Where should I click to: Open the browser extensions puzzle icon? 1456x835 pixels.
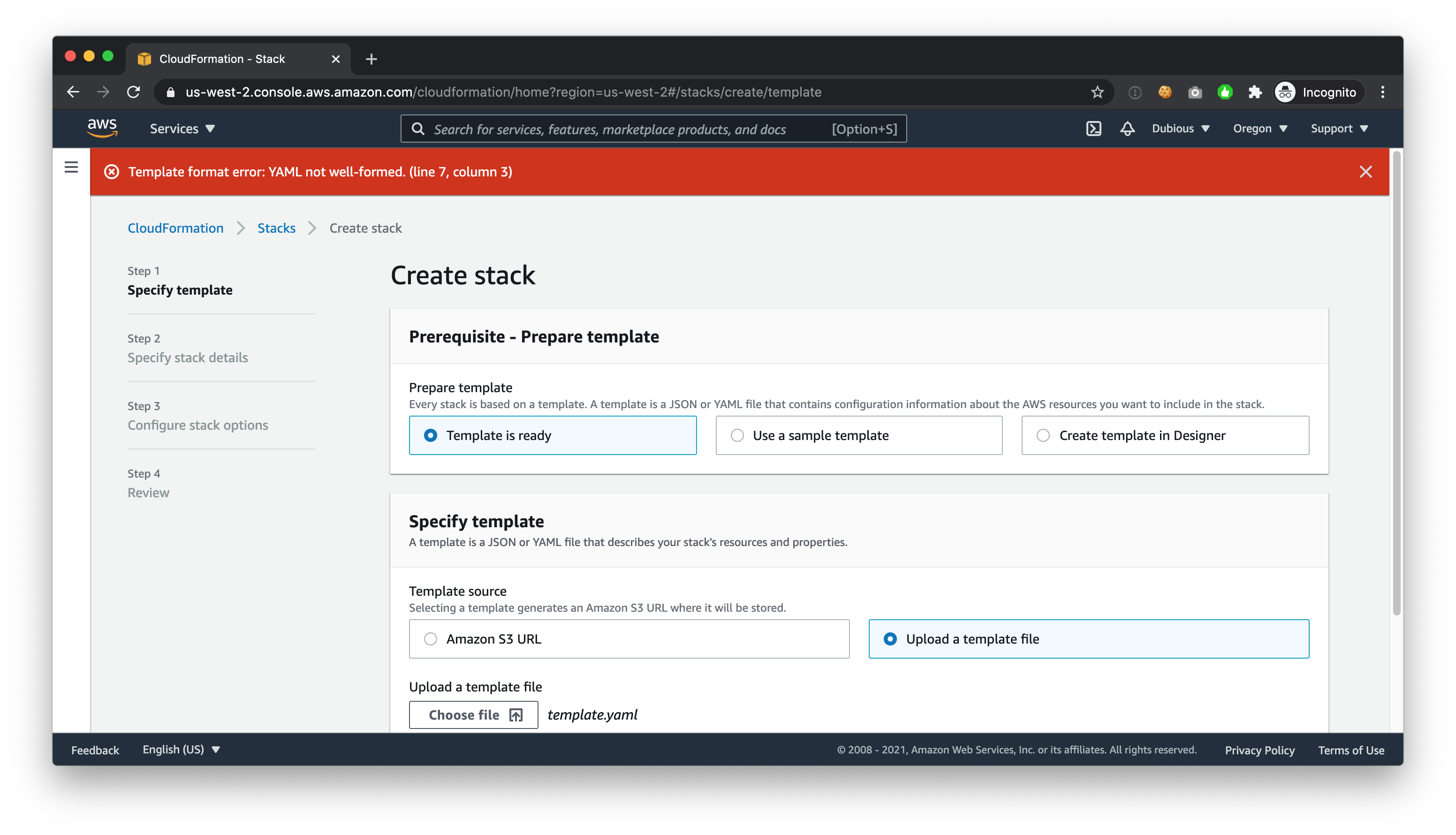click(1255, 92)
